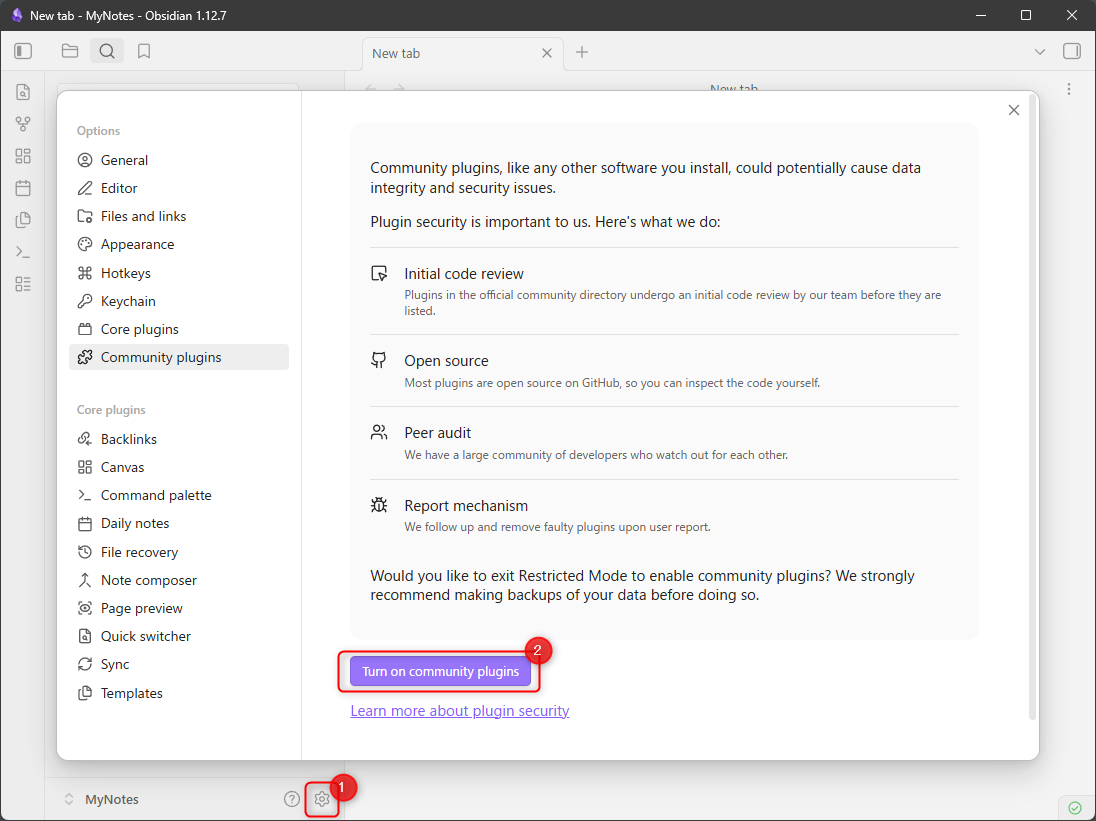Toggle the left sidebar collapse icon
Screen dimensions: 1096x821
pos(23,51)
